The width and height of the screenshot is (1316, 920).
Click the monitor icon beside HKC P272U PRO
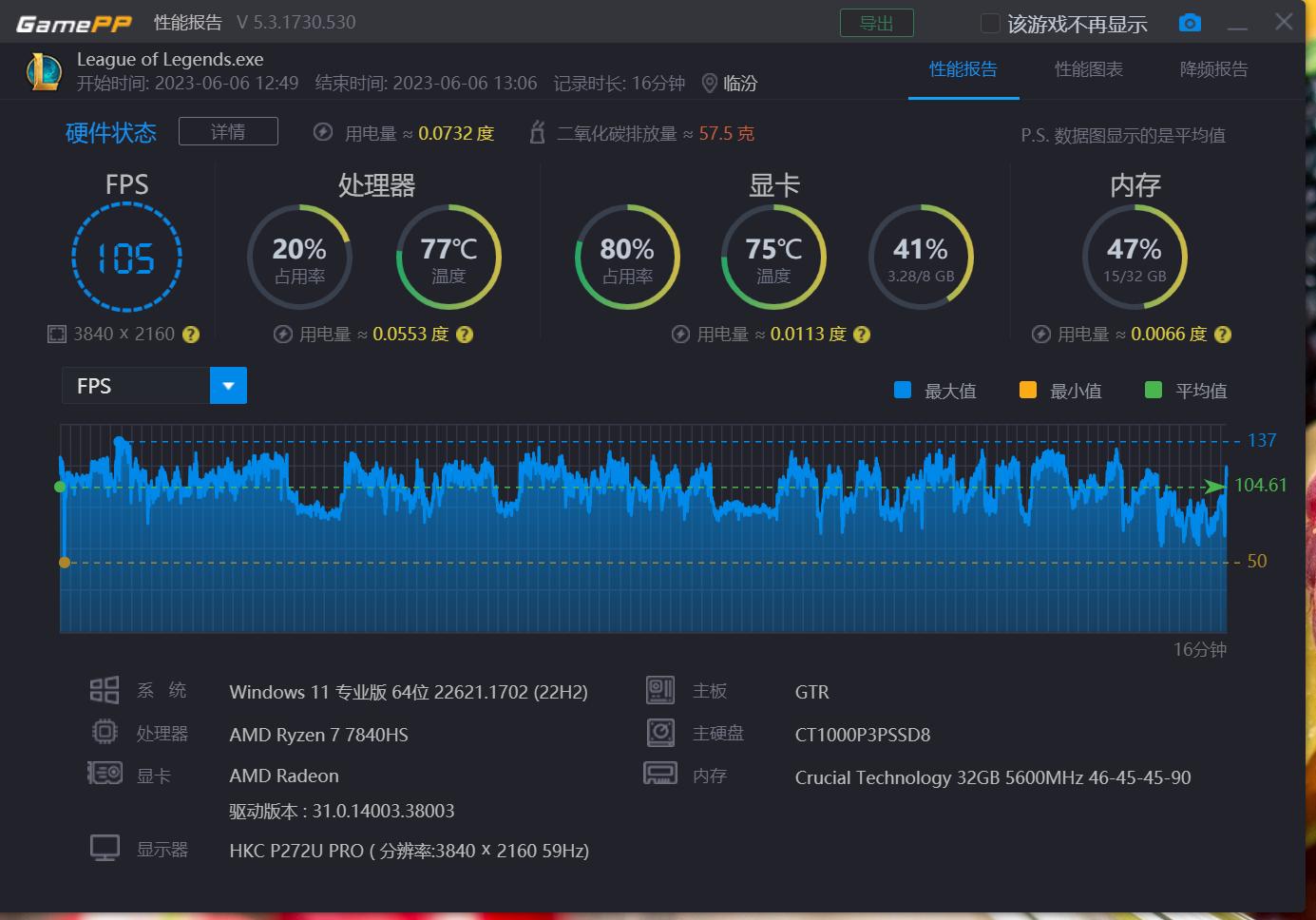click(x=105, y=846)
